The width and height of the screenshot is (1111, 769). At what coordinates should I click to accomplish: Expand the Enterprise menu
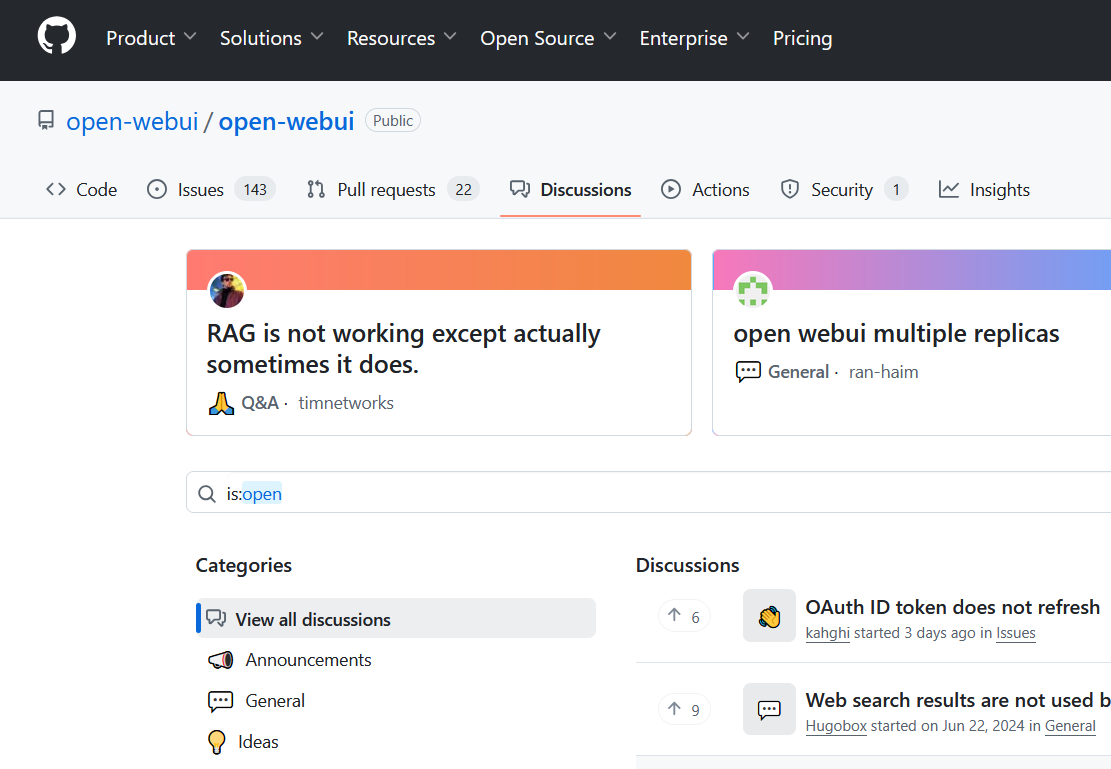coord(694,38)
